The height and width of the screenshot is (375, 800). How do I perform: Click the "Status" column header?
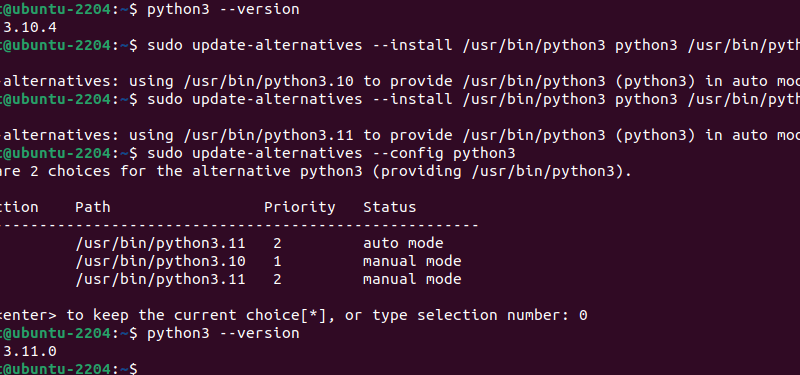[x=390, y=207]
